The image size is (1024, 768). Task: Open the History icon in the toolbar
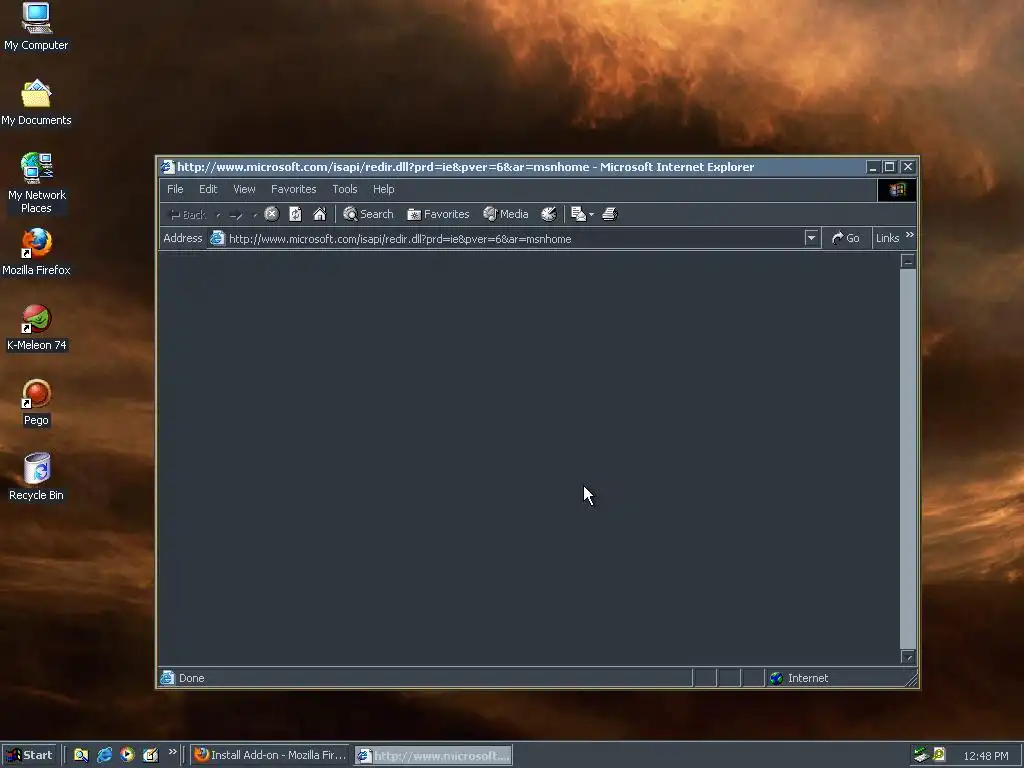549,214
